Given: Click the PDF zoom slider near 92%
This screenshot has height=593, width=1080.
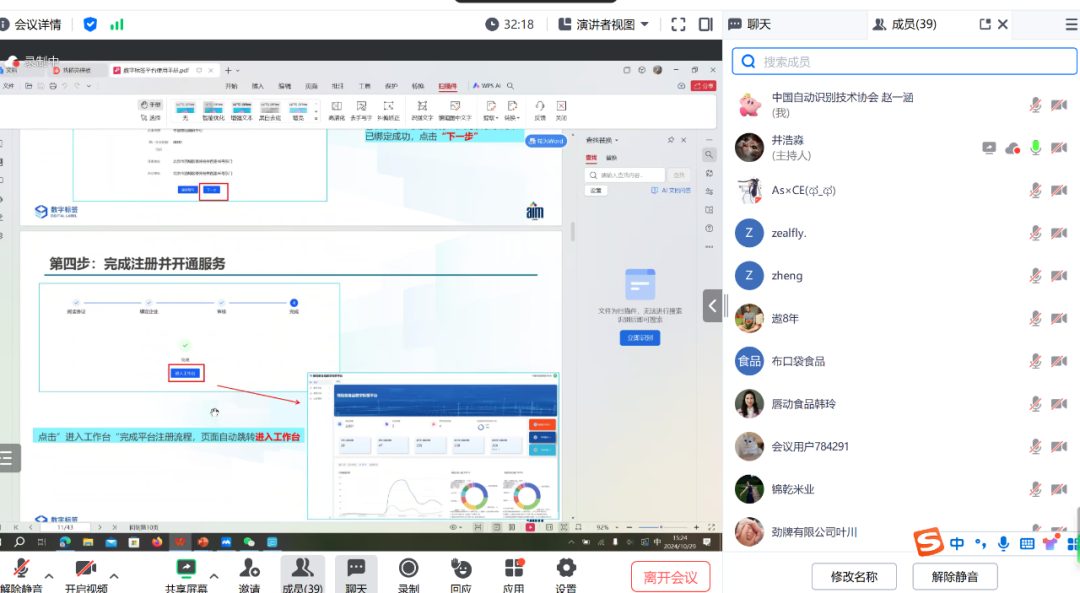Looking at the screenshot, I should pos(661,527).
